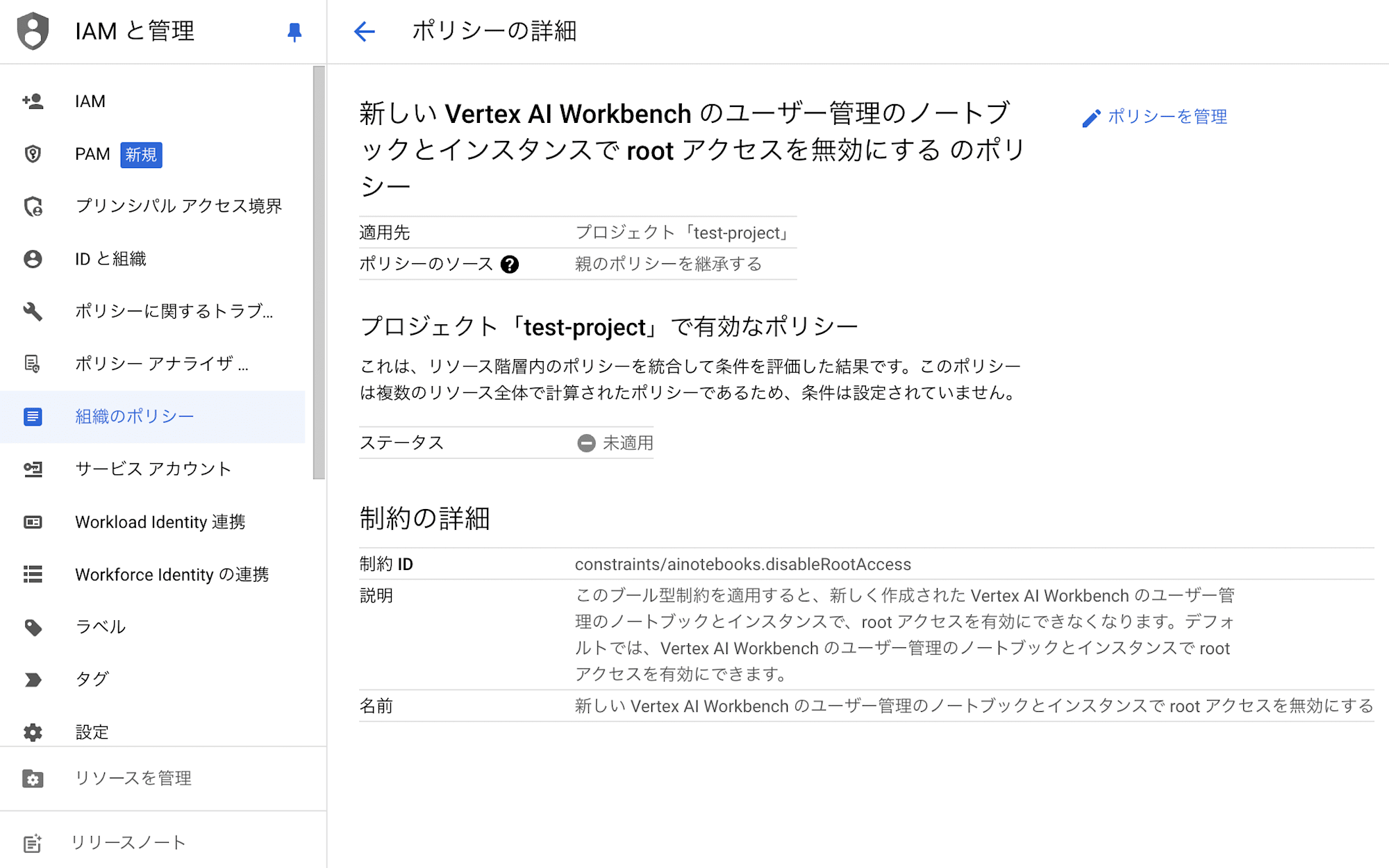Click the IAM navigation icon
Screen dimensions: 1389x868
click(32, 100)
